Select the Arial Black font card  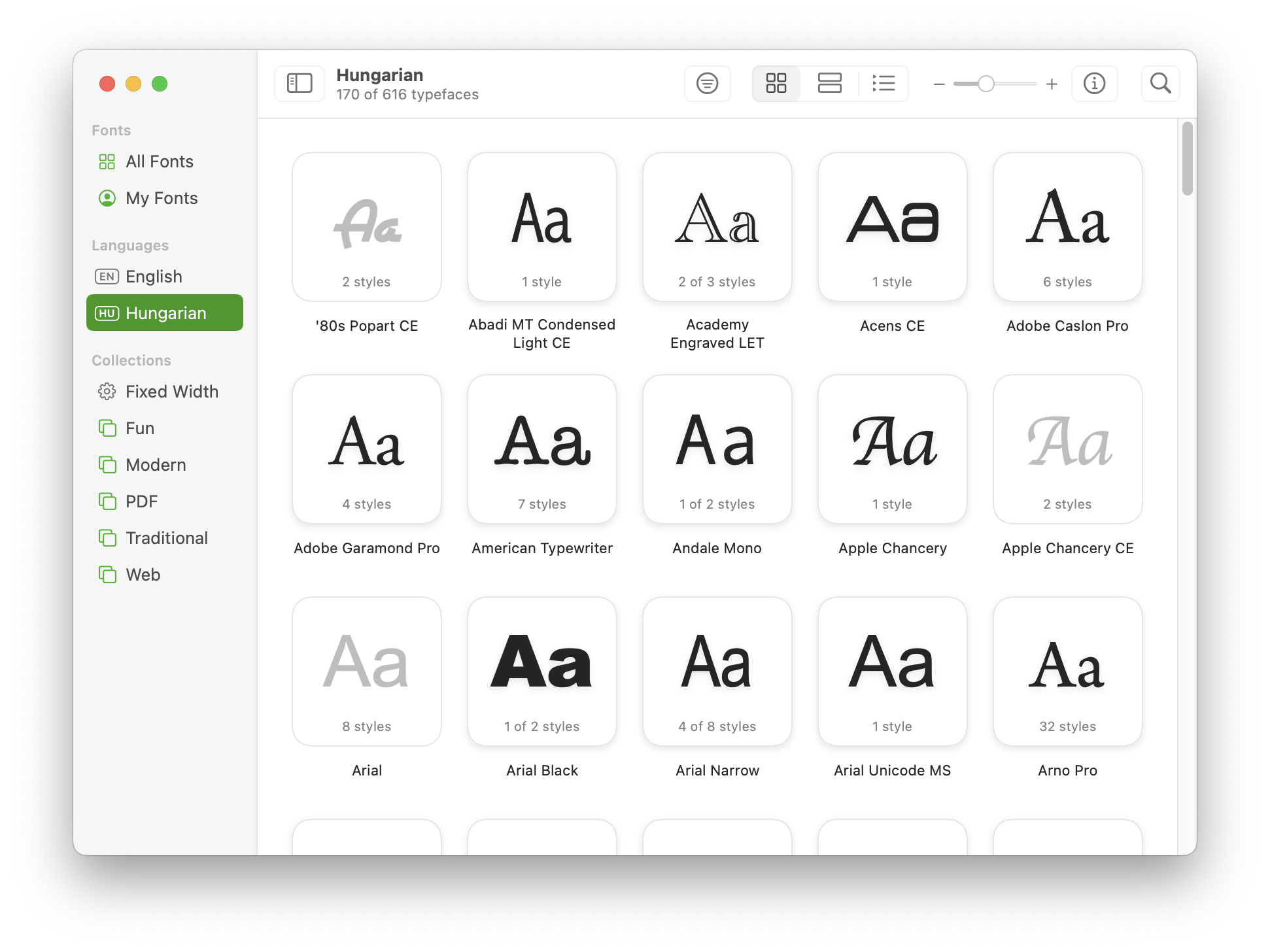pos(542,671)
